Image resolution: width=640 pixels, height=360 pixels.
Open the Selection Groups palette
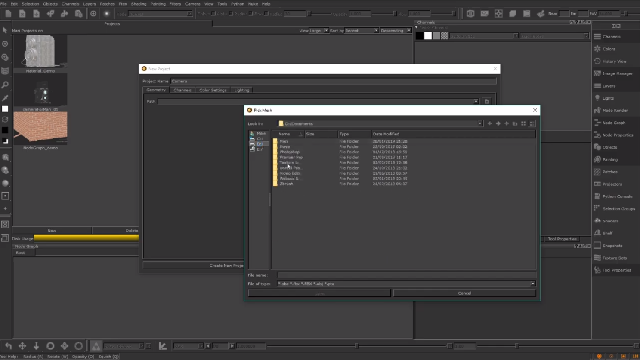click(616, 209)
